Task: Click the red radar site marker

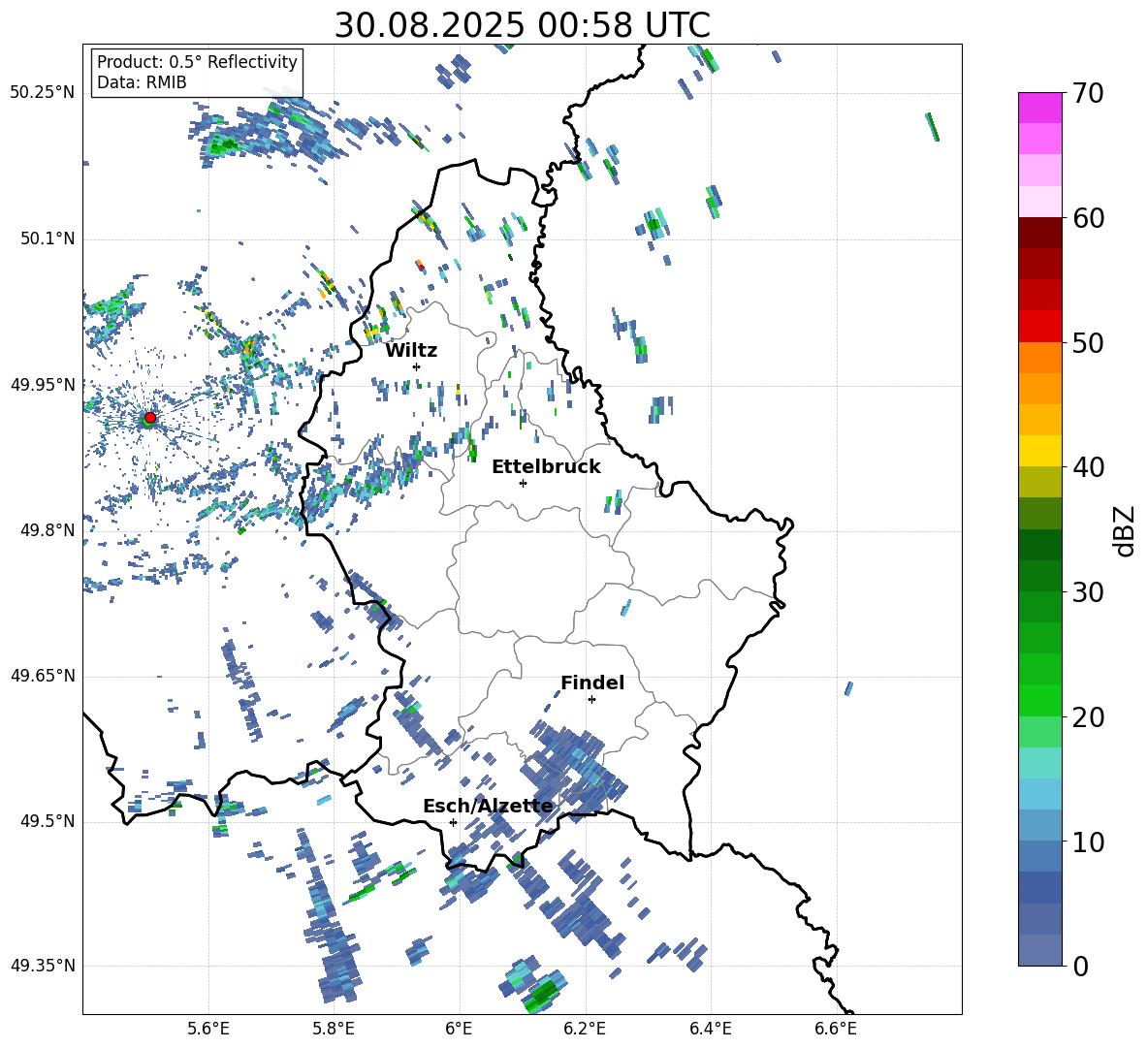Action: [x=150, y=418]
